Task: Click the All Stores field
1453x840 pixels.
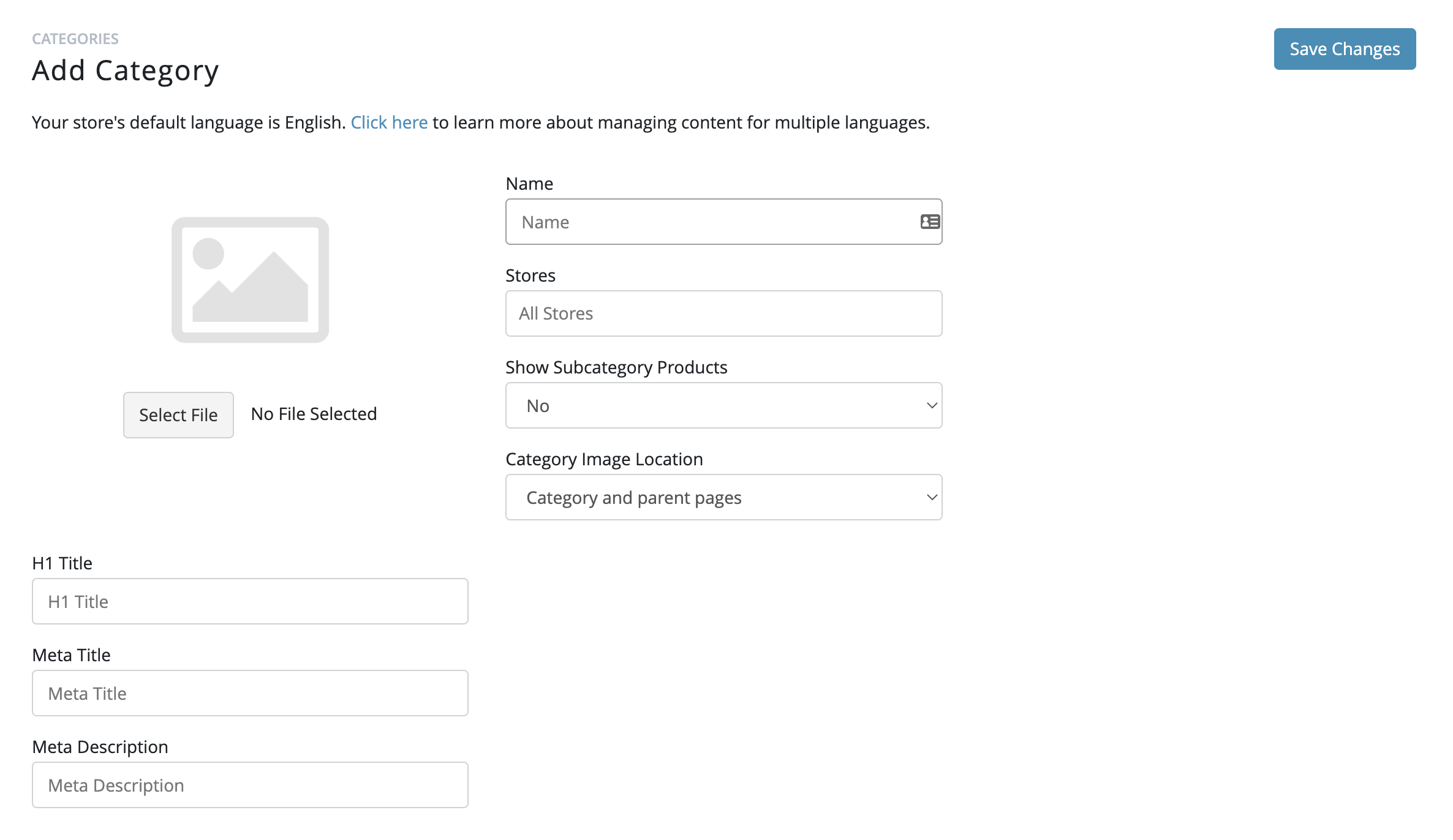Action: (723, 313)
